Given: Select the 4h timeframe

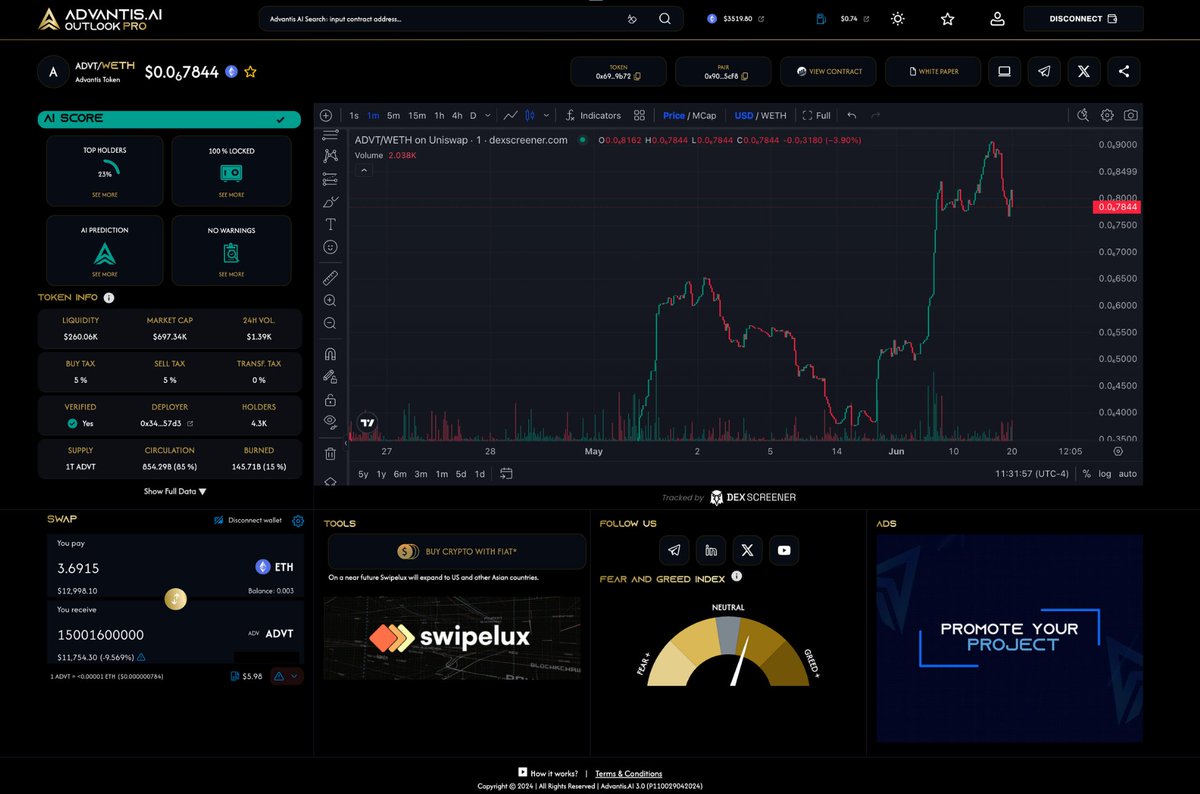Looking at the screenshot, I should pos(457,115).
